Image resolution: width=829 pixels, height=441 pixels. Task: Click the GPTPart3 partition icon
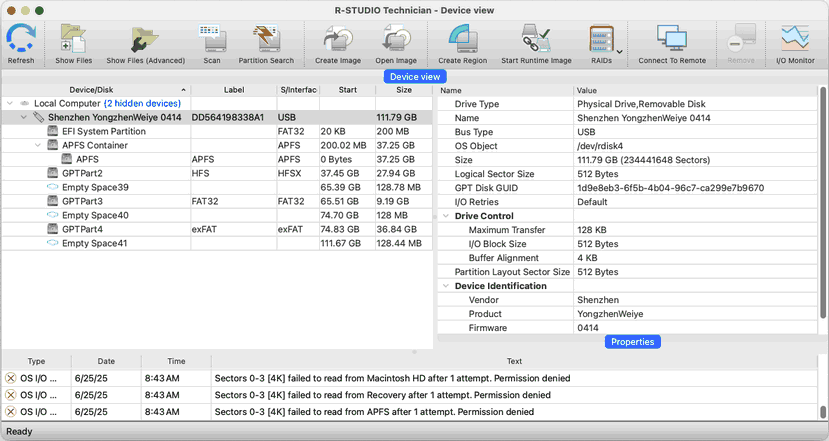pos(52,201)
